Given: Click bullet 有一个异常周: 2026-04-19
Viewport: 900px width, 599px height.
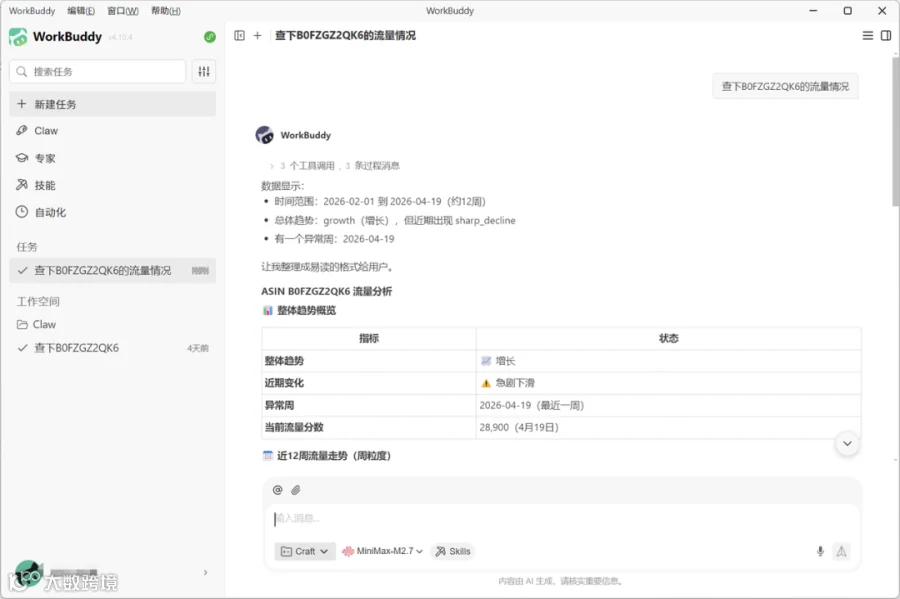Looking at the screenshot, I should [335, 239].
